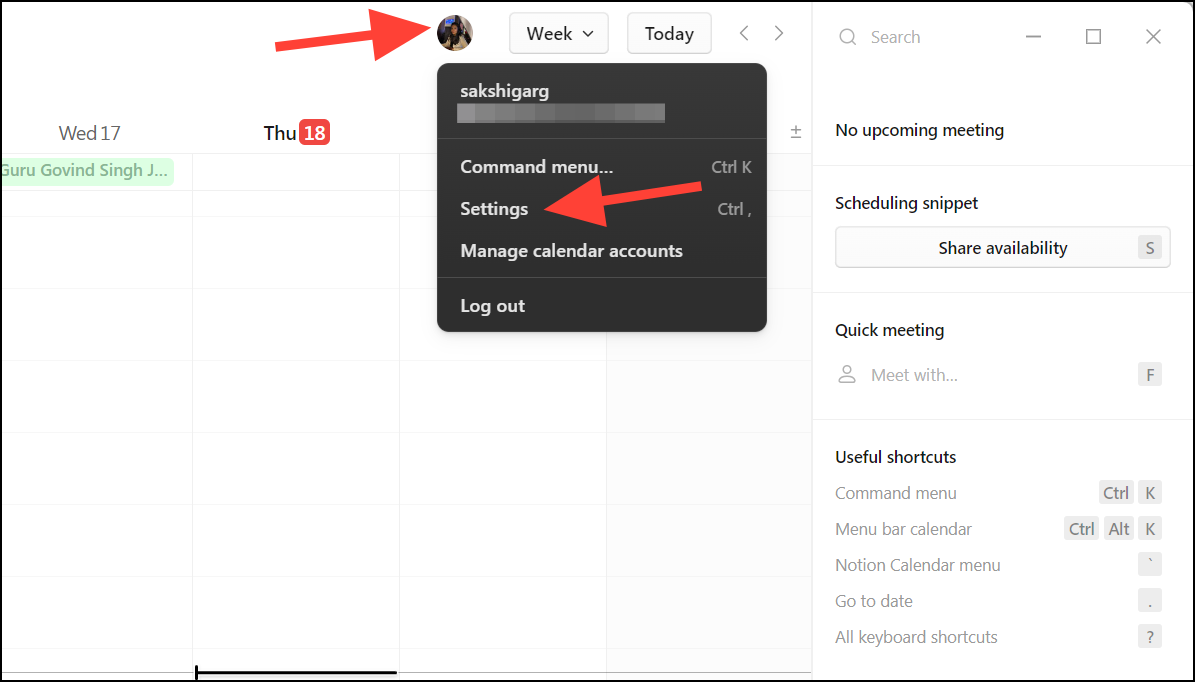Click the Scheduling snippet heading
Image resolution: width=1195 pixels, height=682 pixels.
point(906,203)
